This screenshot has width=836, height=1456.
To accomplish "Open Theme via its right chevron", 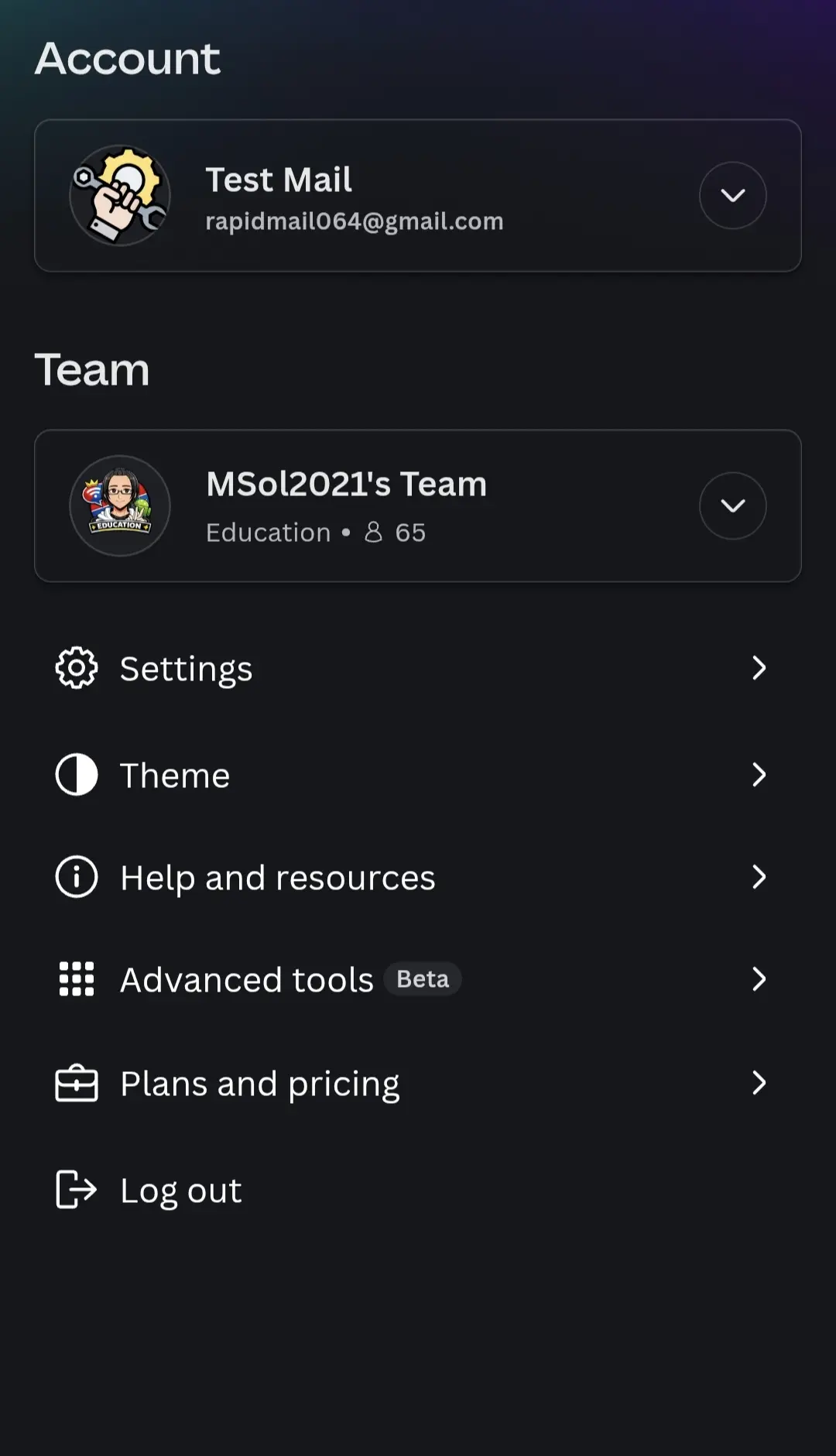I will [x=759, y=775].
